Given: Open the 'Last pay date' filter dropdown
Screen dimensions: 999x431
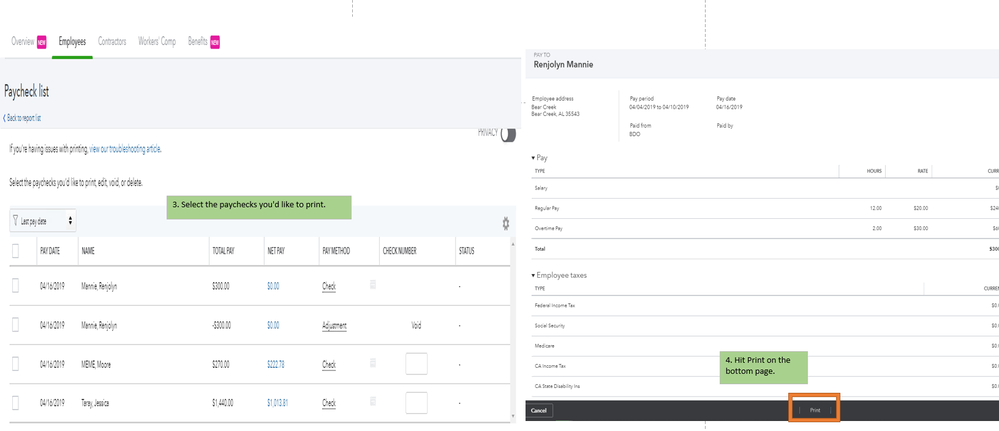Looking at the screenshot, I should pos(44,220).
